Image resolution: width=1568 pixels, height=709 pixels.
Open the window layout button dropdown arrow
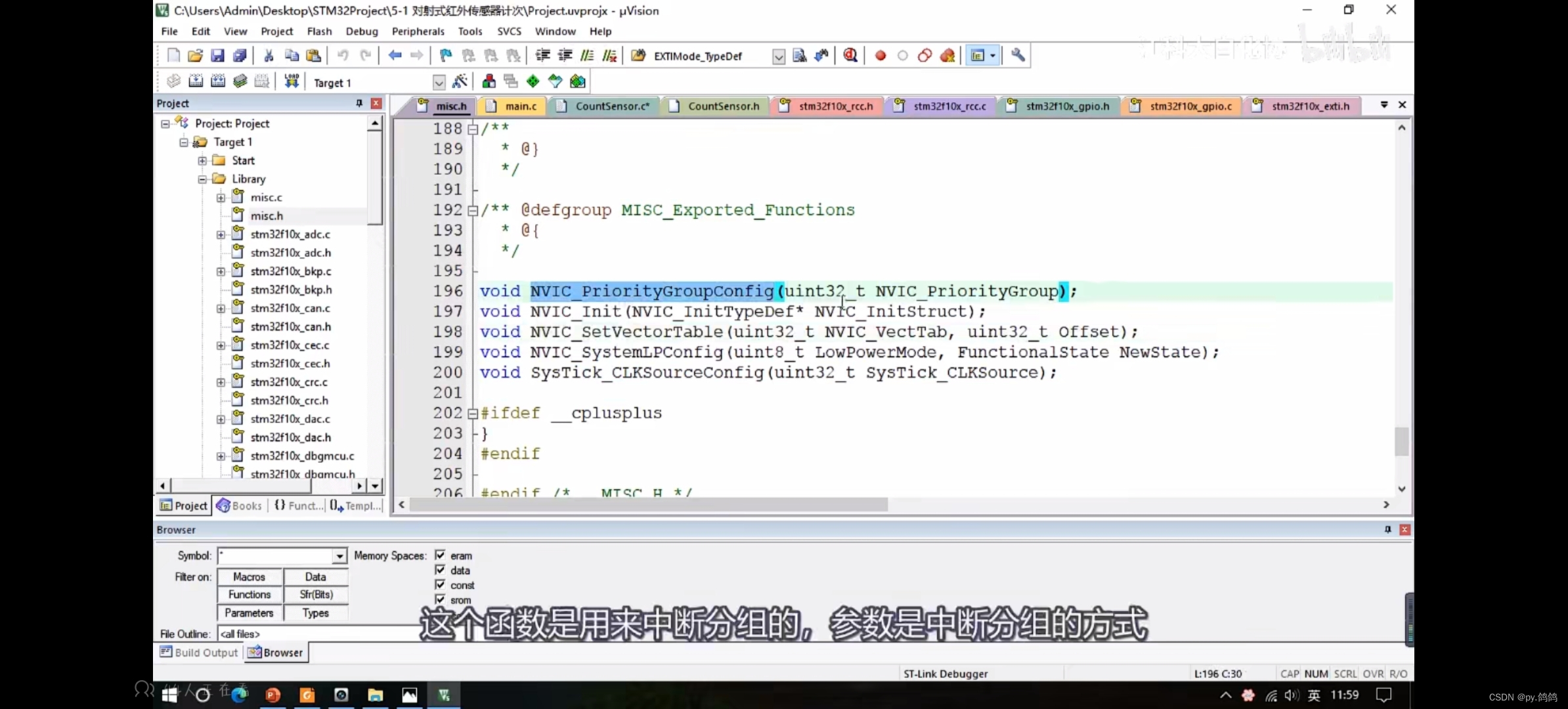tap(993, 56)
